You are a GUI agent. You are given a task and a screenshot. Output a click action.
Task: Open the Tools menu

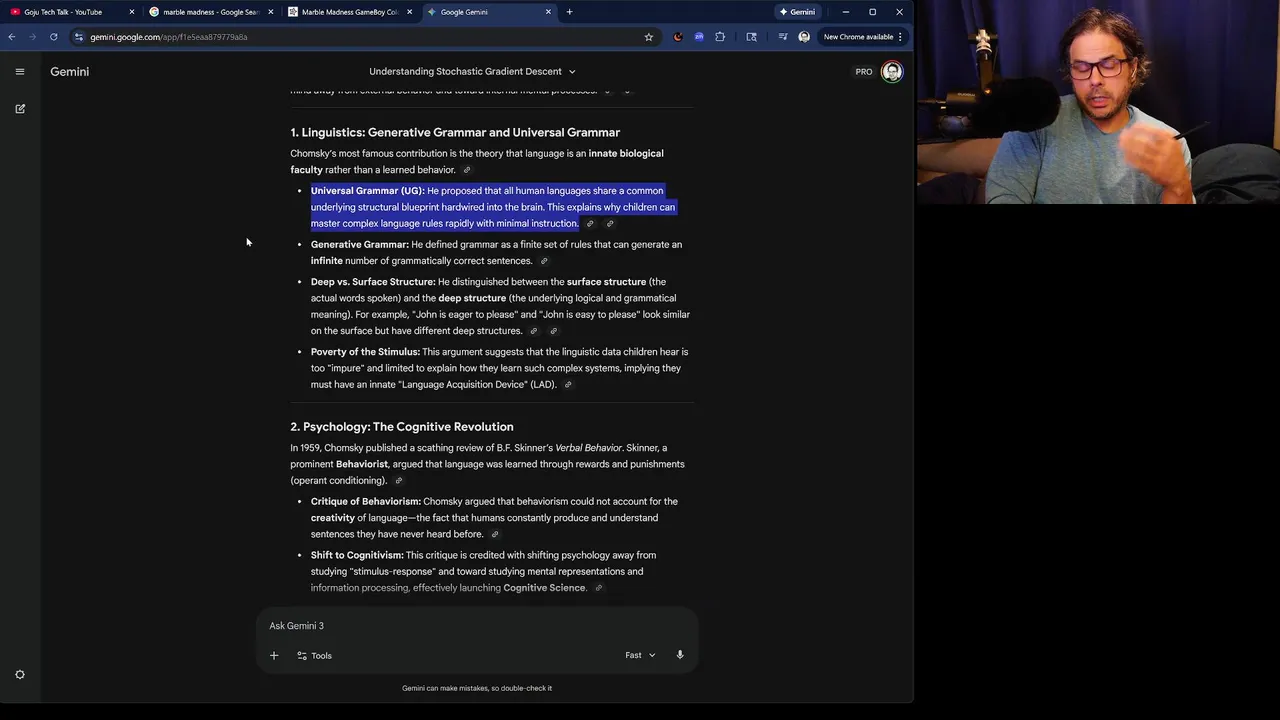(x=314, y=656)
